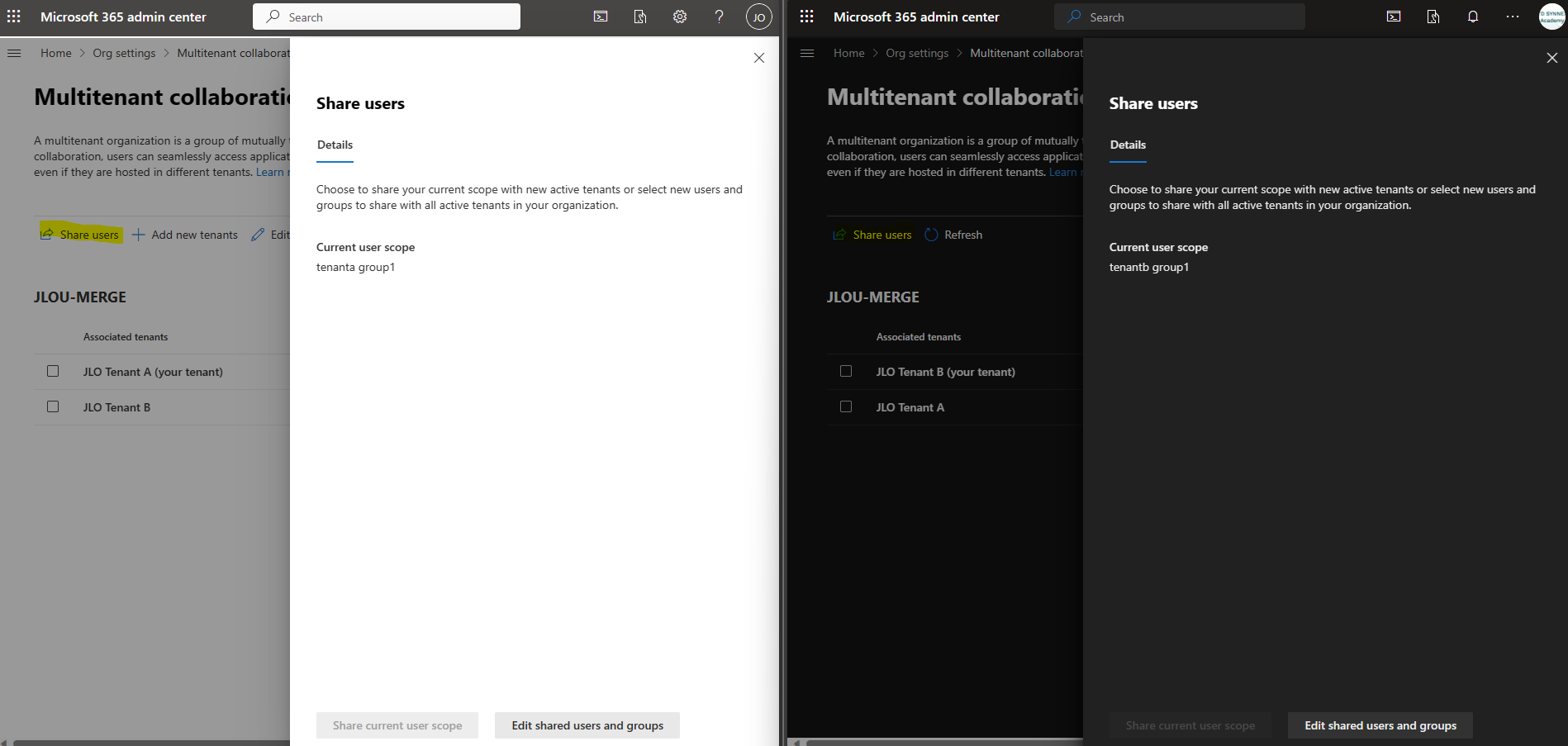Check JLO Tenant A checkbox in right dark window

pyautogui.click(x=846, y=406)
